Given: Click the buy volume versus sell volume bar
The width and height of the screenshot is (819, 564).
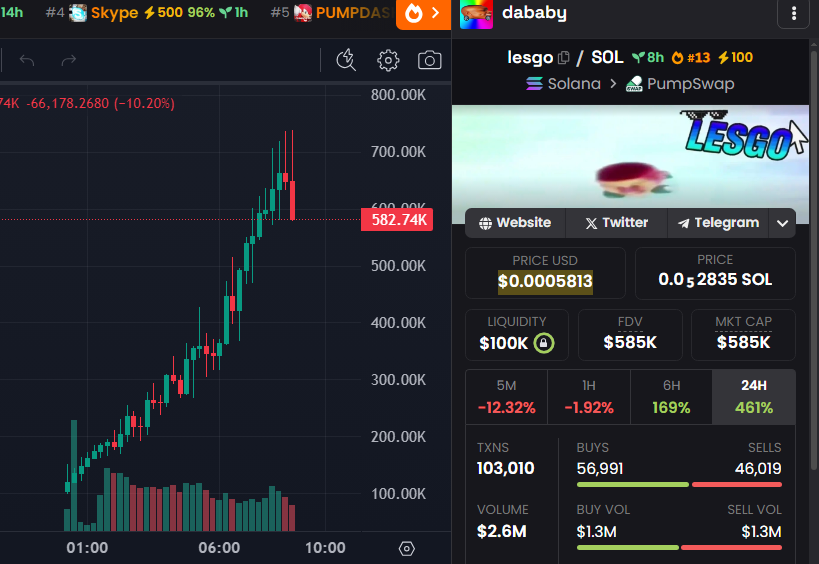Looking at the screenshot, I should (679, 547).
